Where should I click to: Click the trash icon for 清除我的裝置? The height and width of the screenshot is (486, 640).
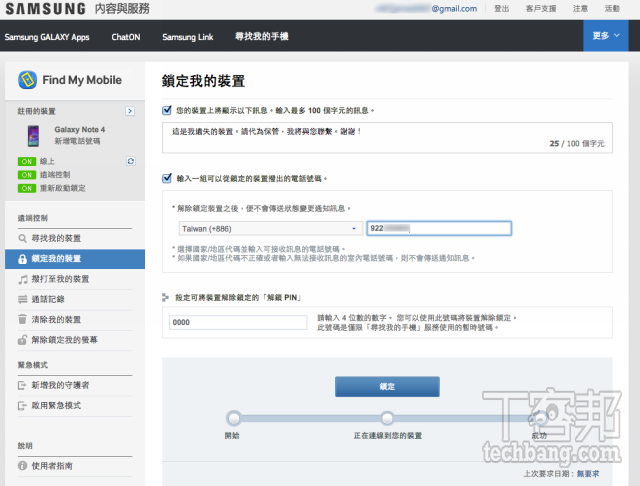point(22,320)
